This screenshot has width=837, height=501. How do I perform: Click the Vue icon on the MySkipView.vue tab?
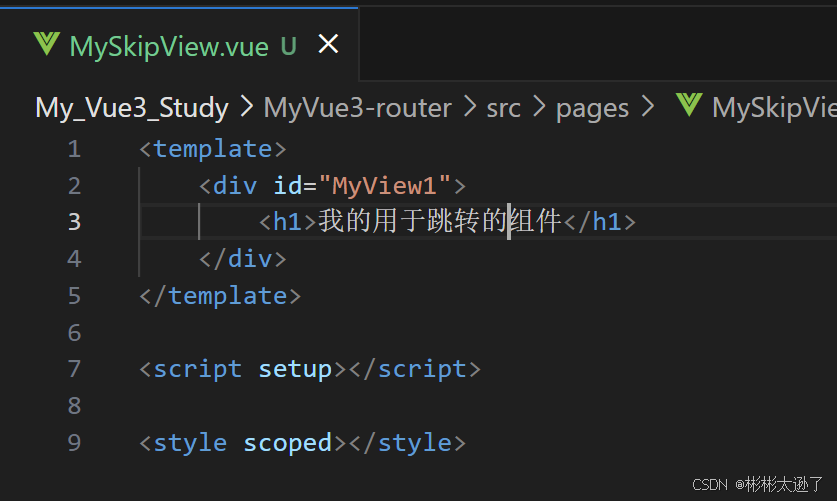coord(46,44)
